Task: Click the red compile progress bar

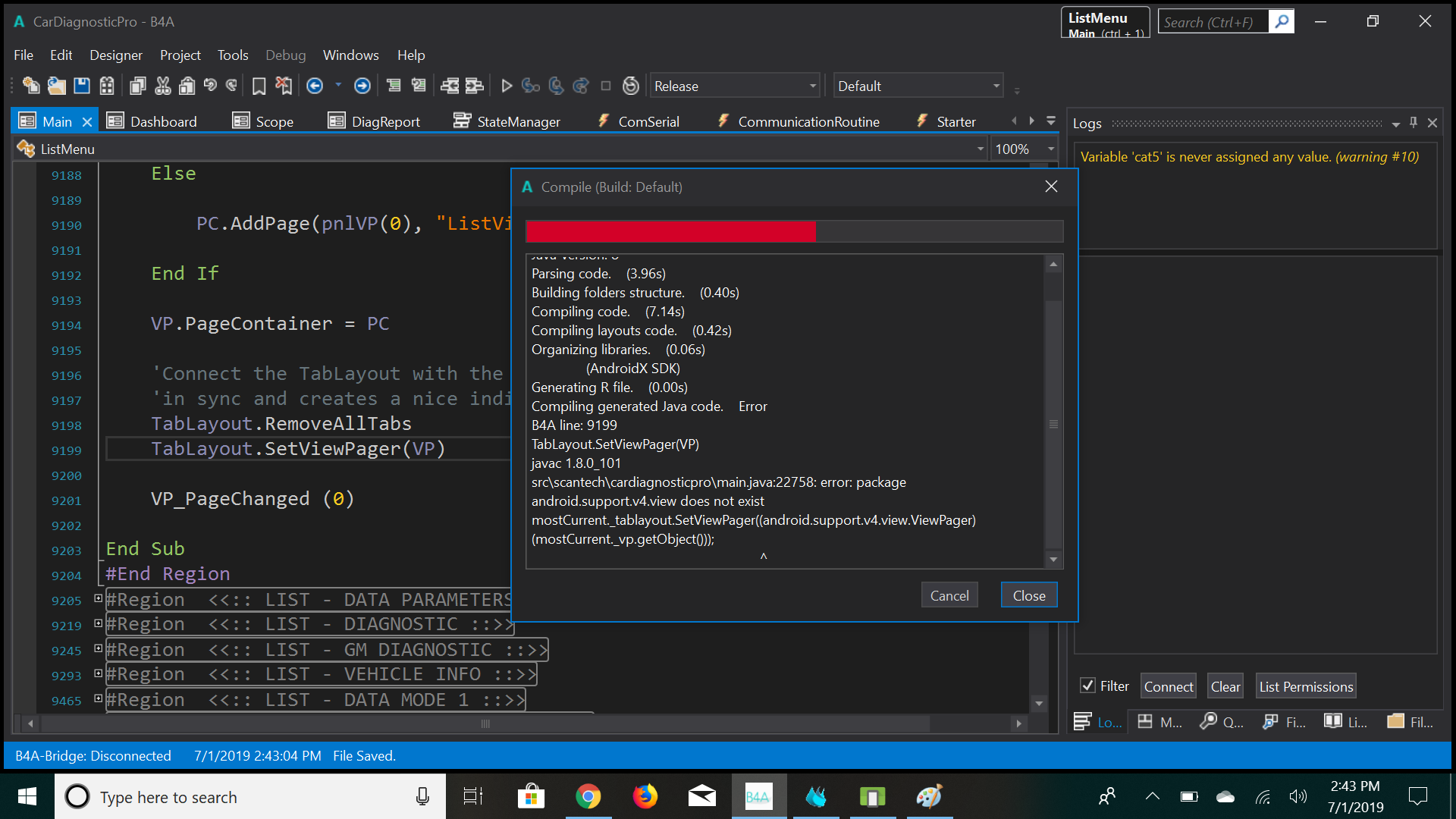Action: click(670, 231)
